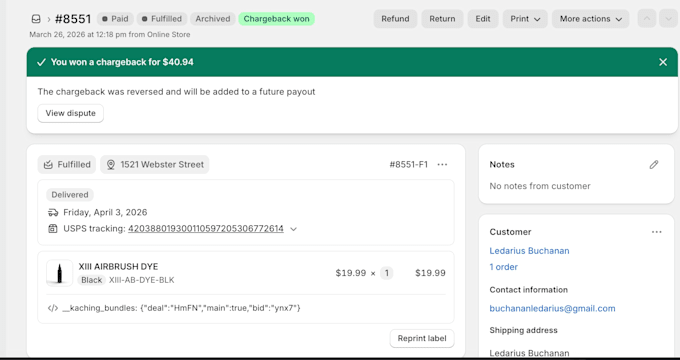Image resolution: width=680 pixels, height=360 pixels.
Task: Go to previous order arrow
Action: point(647,19)
